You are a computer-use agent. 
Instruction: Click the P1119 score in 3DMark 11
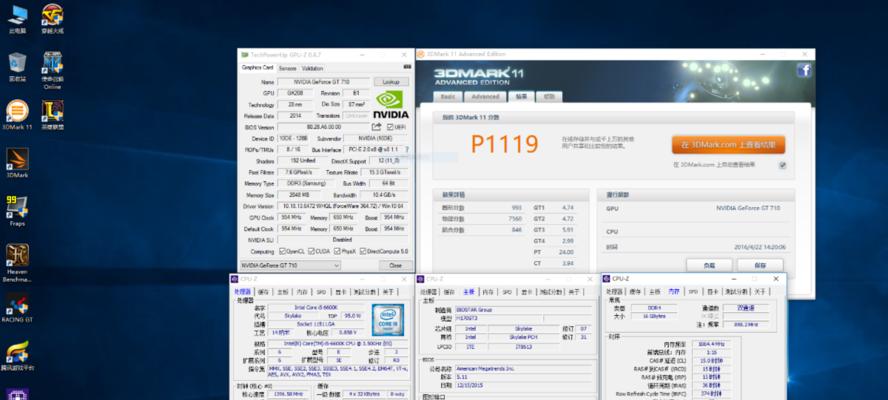click(505, 144)
